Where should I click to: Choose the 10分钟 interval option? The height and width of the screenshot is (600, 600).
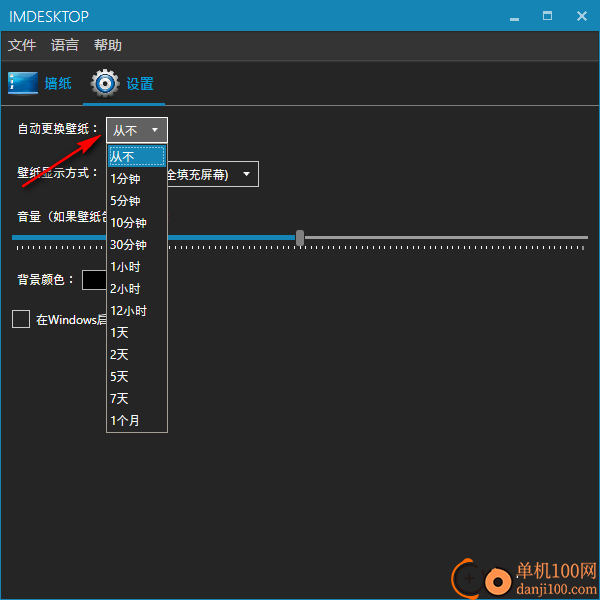pos(137,223)
